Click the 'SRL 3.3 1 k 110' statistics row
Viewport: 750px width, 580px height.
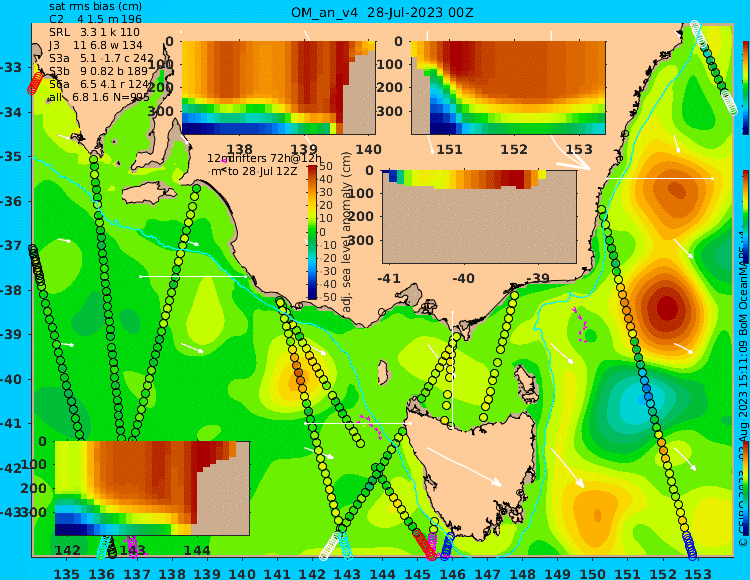click(x=95, y=32)
